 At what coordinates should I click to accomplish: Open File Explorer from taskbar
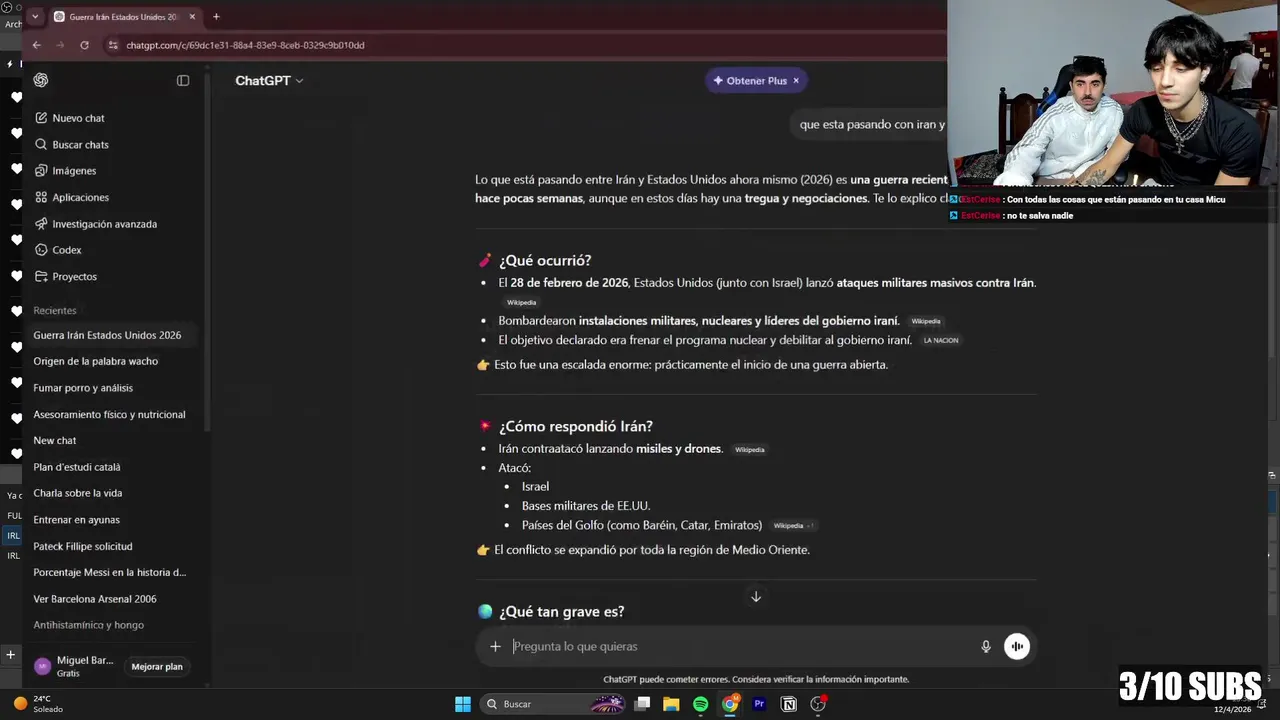(x=671, y=704)
